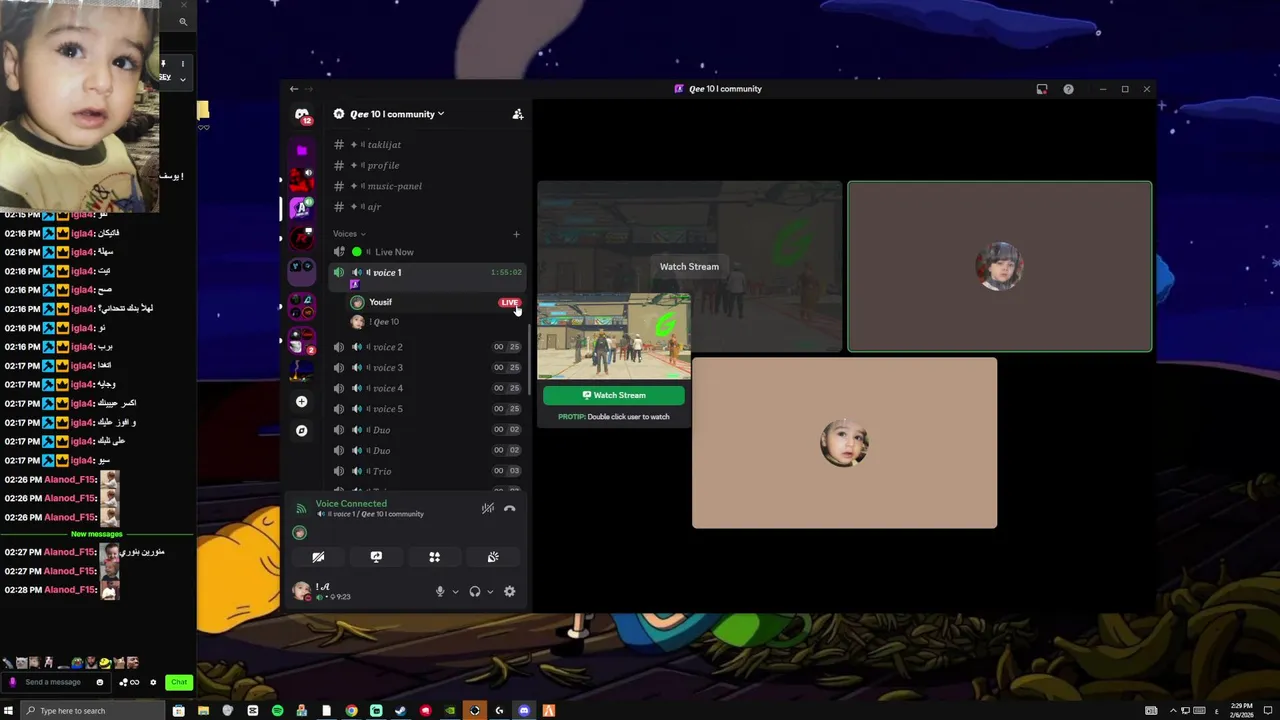Screen dimensions: 1280x720
Task: Join the Trio voice channel
Action: click(427, 471)
